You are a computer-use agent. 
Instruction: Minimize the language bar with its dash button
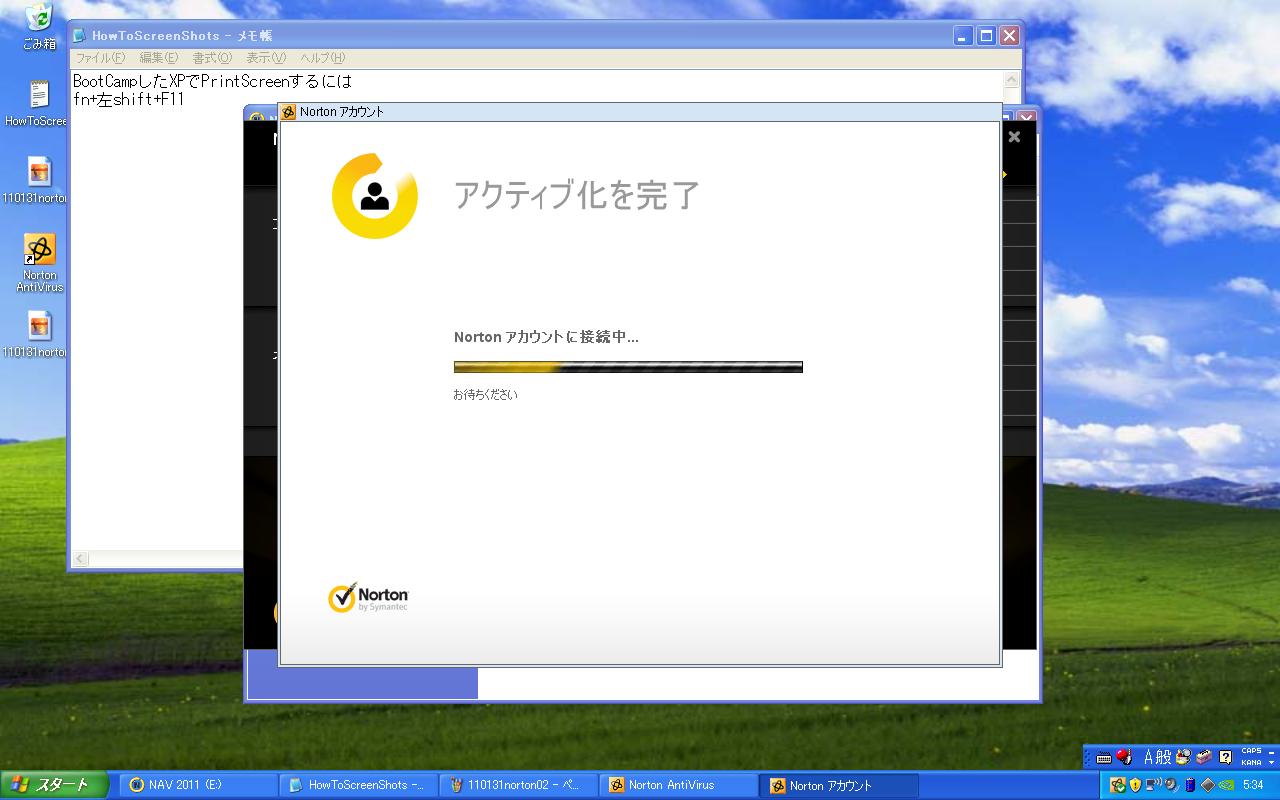(x=1271, y=752)
